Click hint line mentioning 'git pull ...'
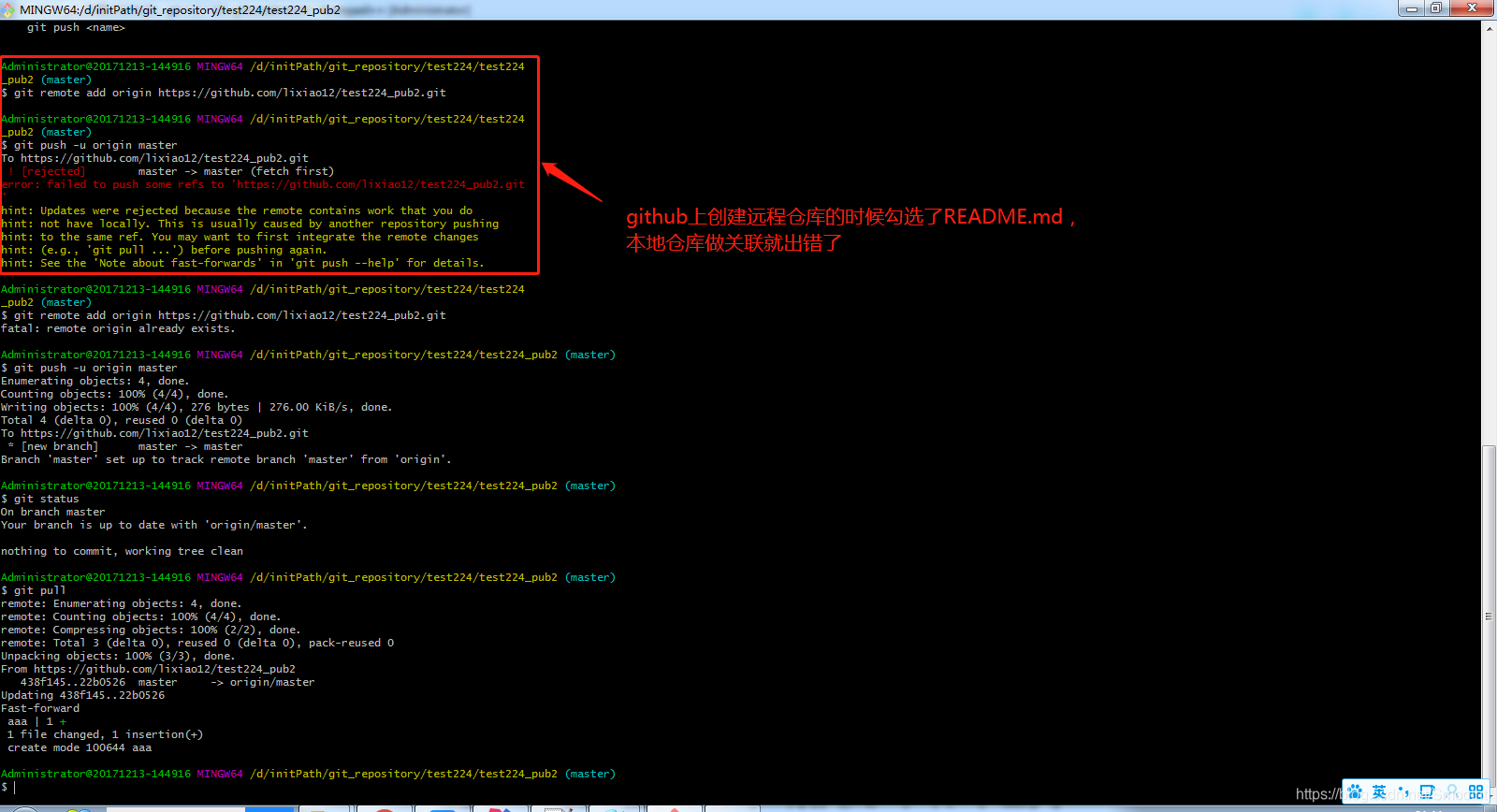 [x=164, y=250]
